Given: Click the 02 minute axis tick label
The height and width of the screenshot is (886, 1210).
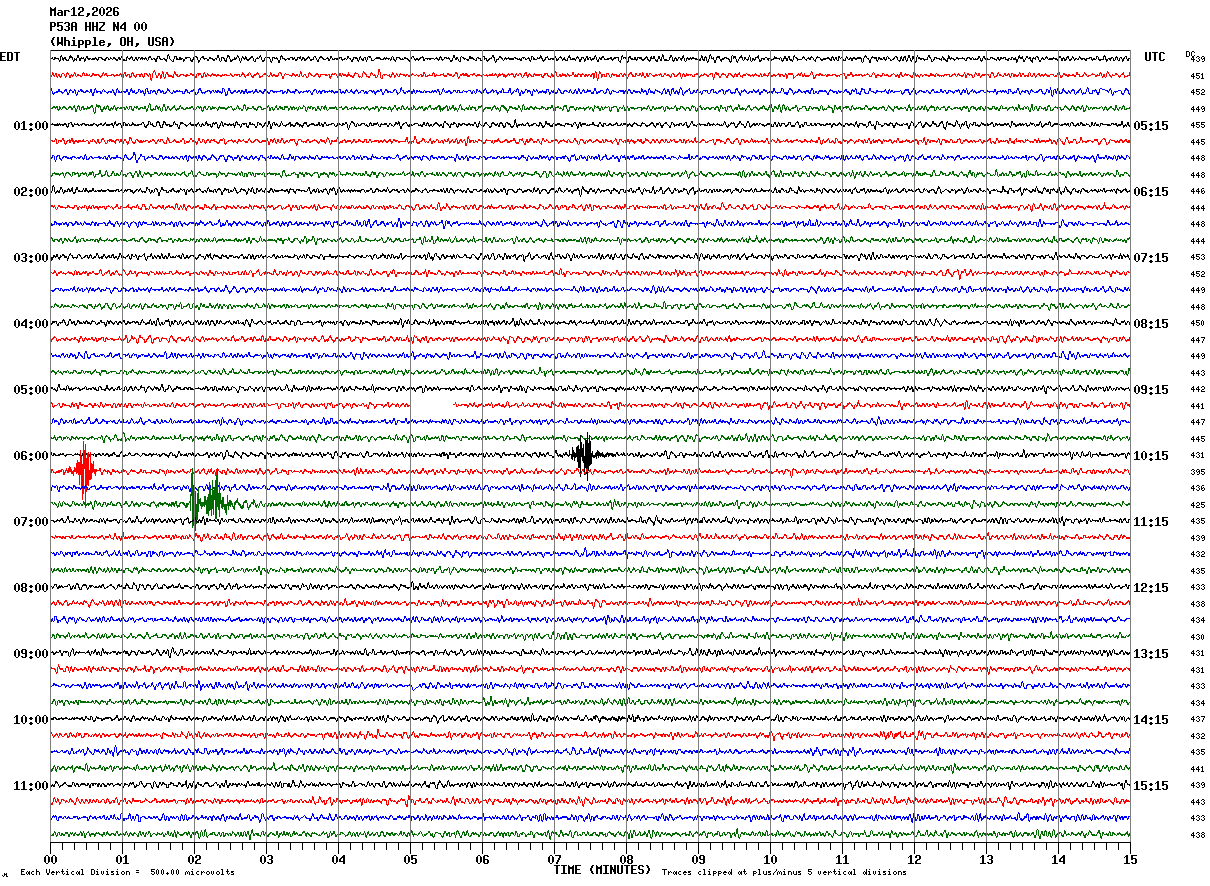Looking at the screenshot, I should pyautogui.click(x=194, y=859).
